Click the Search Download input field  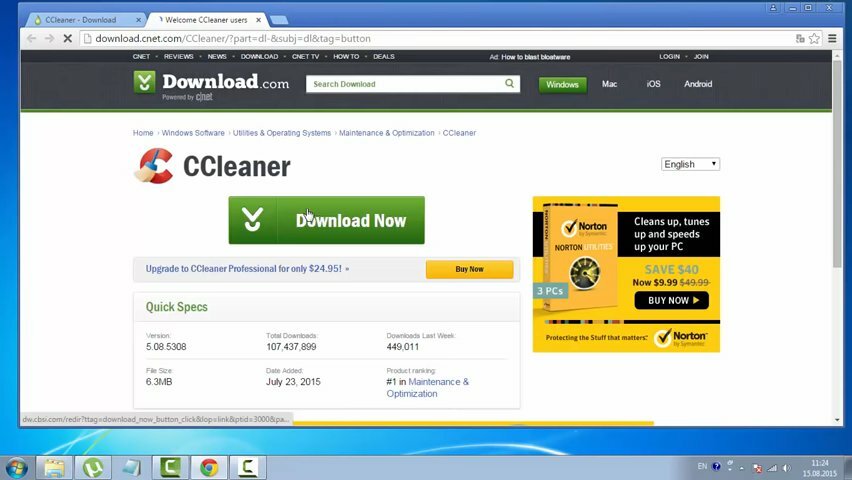(405, 84)
